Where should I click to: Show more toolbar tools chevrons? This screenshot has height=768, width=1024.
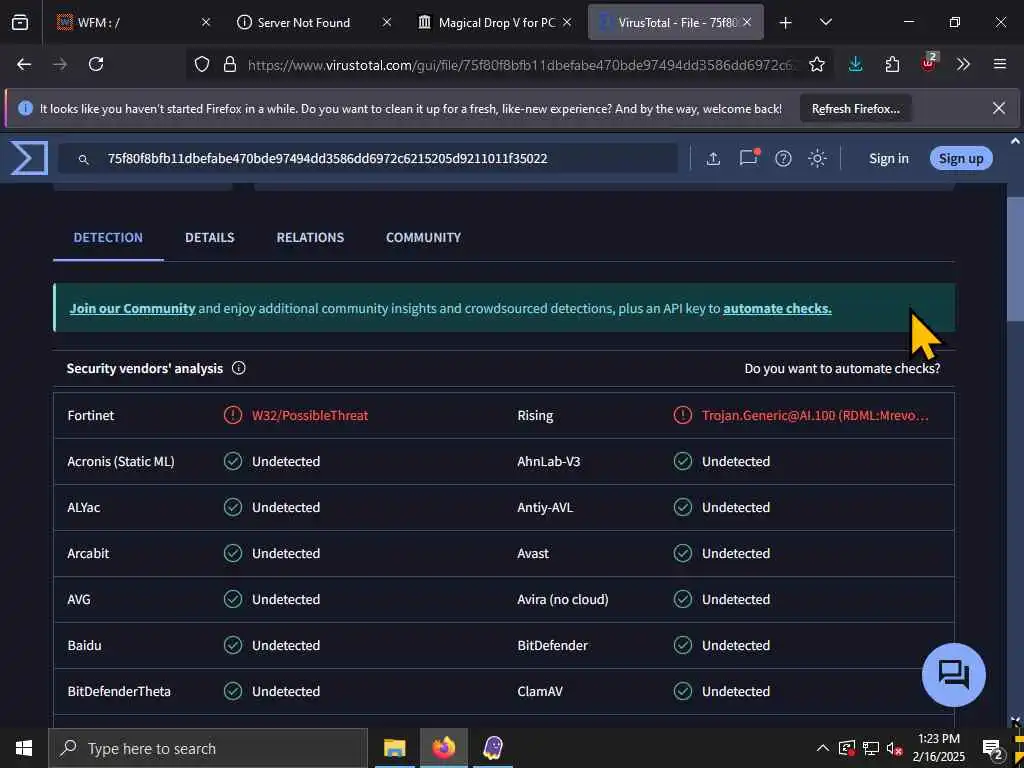(963, 64)
